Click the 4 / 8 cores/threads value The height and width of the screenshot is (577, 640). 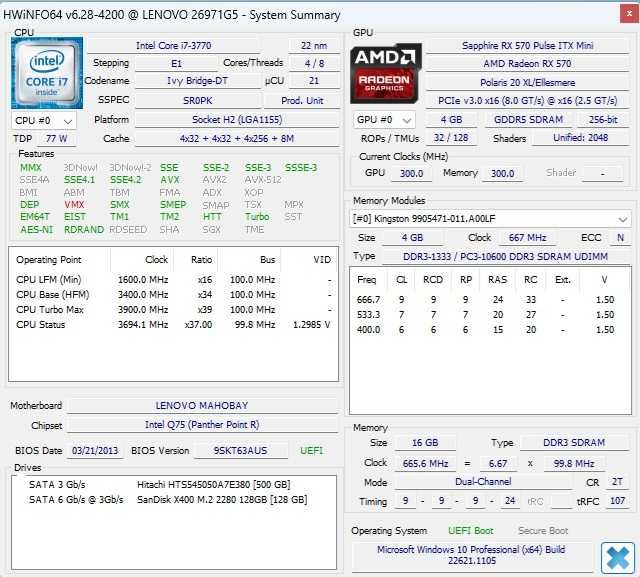pos(314,63)
